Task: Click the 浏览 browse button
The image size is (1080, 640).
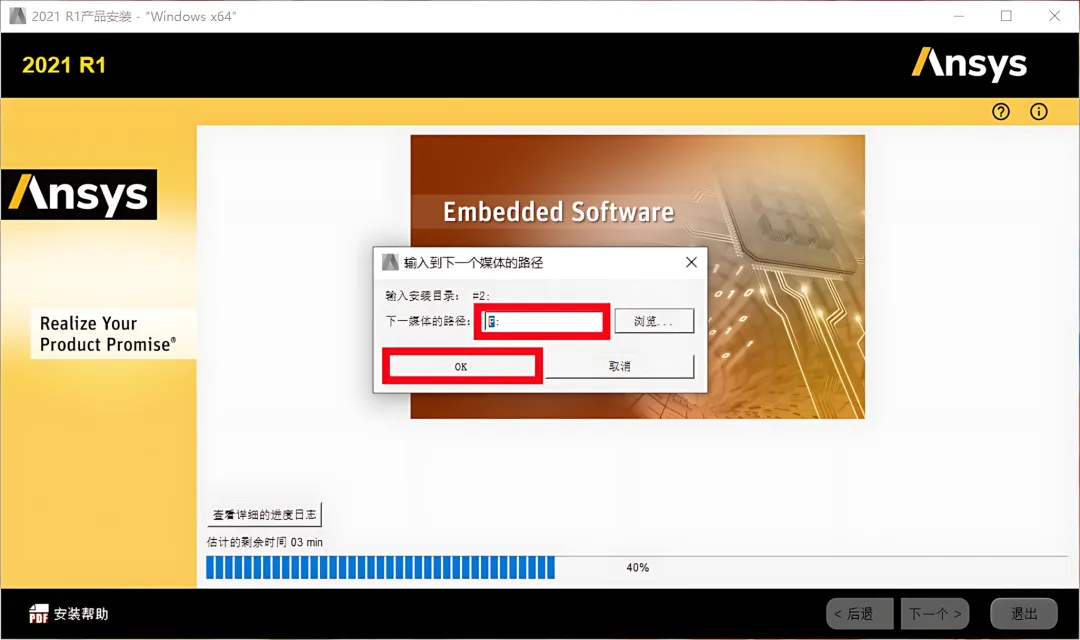Action: click(654, 321)
